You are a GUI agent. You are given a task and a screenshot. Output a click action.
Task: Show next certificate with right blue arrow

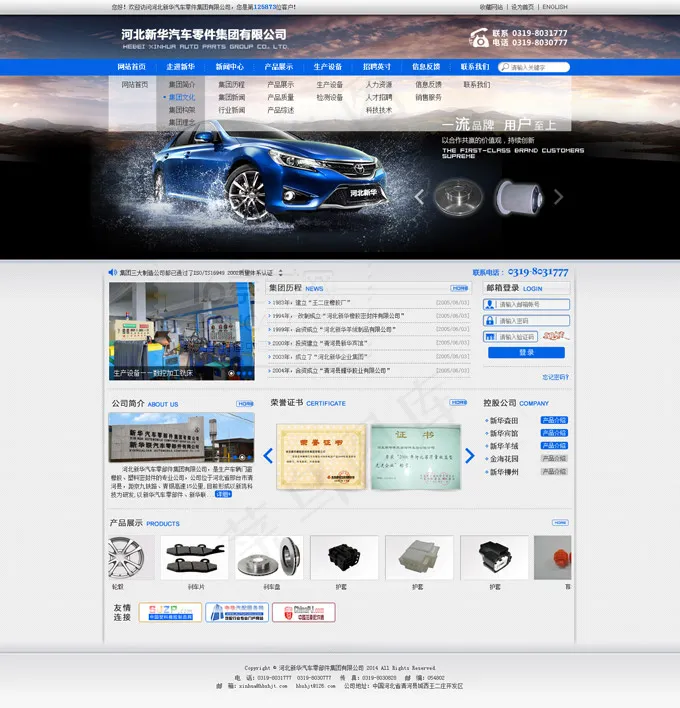[470, 456]
